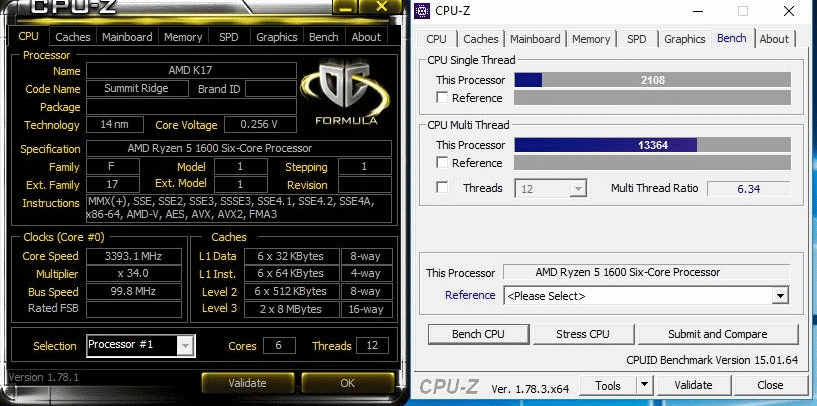Click Validate in right window
Image resolution: width=817 pixels, height=406 pixels.
pyautogui.click(x=693, y=386)
